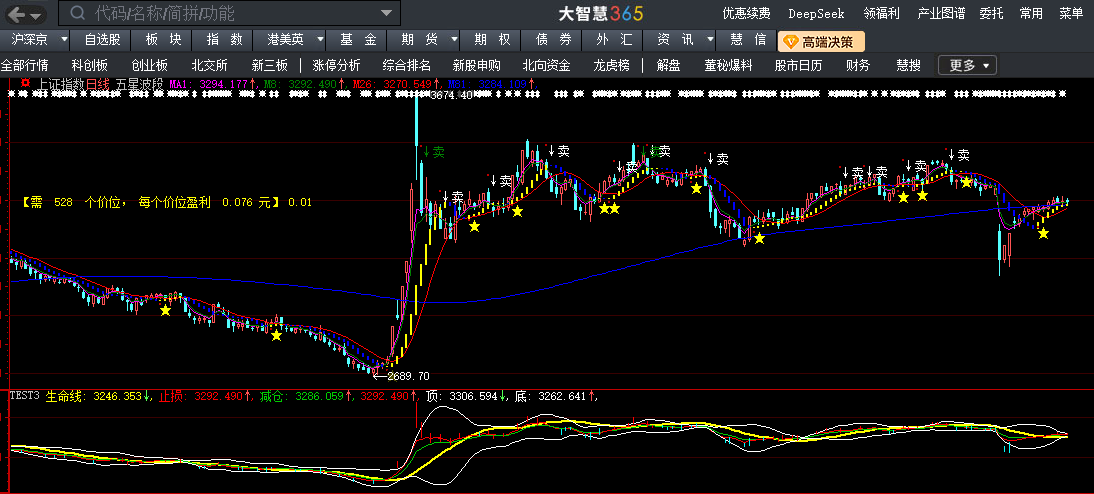The image size is (1094, 494).
Task: Expand the 资讯 dropdown arrow
Action: coord(710,40)
